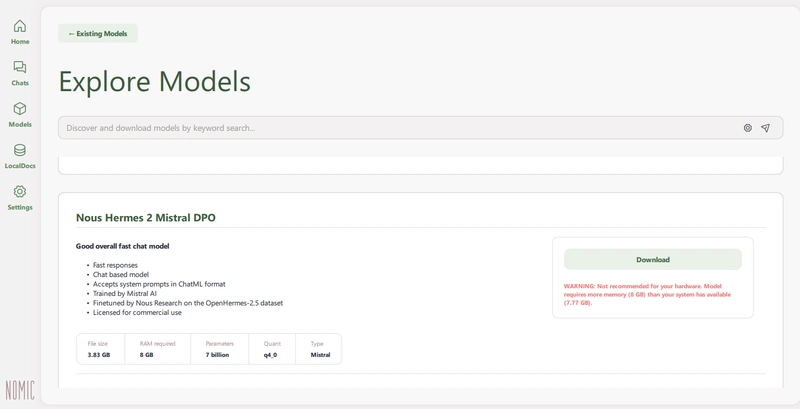Click the File size 3.83 GB cell
The image size is (800, 409).
click(x=100, y=349)
